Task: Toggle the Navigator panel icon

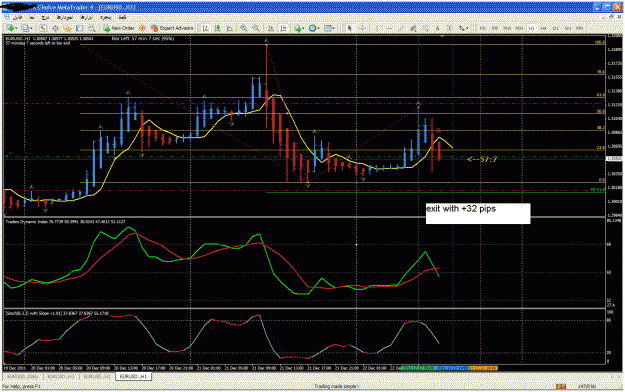Action: coord(67,28)
